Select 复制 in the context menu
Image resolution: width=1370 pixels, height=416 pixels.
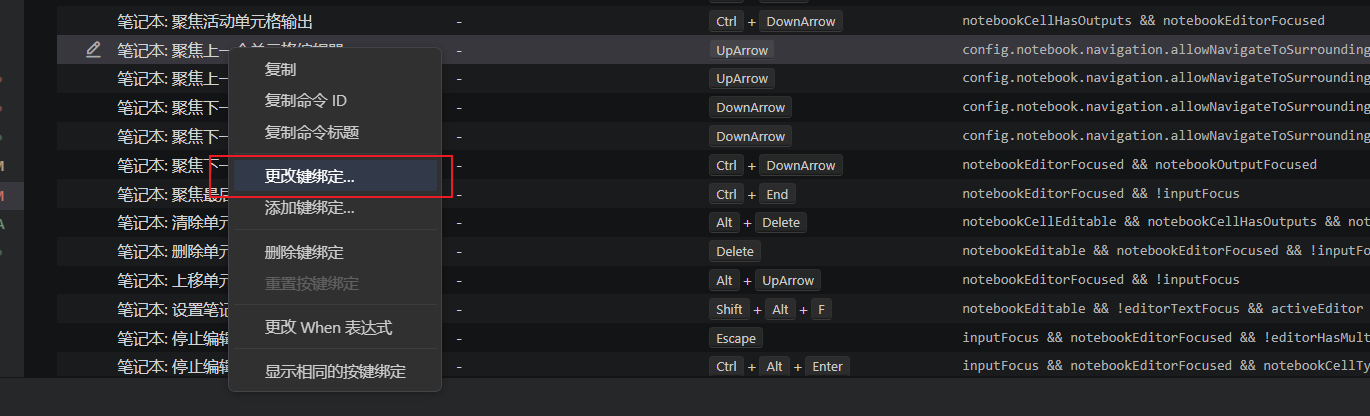coord(280,70)
